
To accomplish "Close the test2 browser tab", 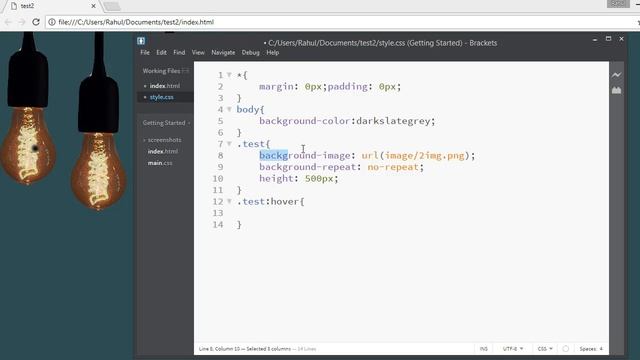I will coord(93,6).
